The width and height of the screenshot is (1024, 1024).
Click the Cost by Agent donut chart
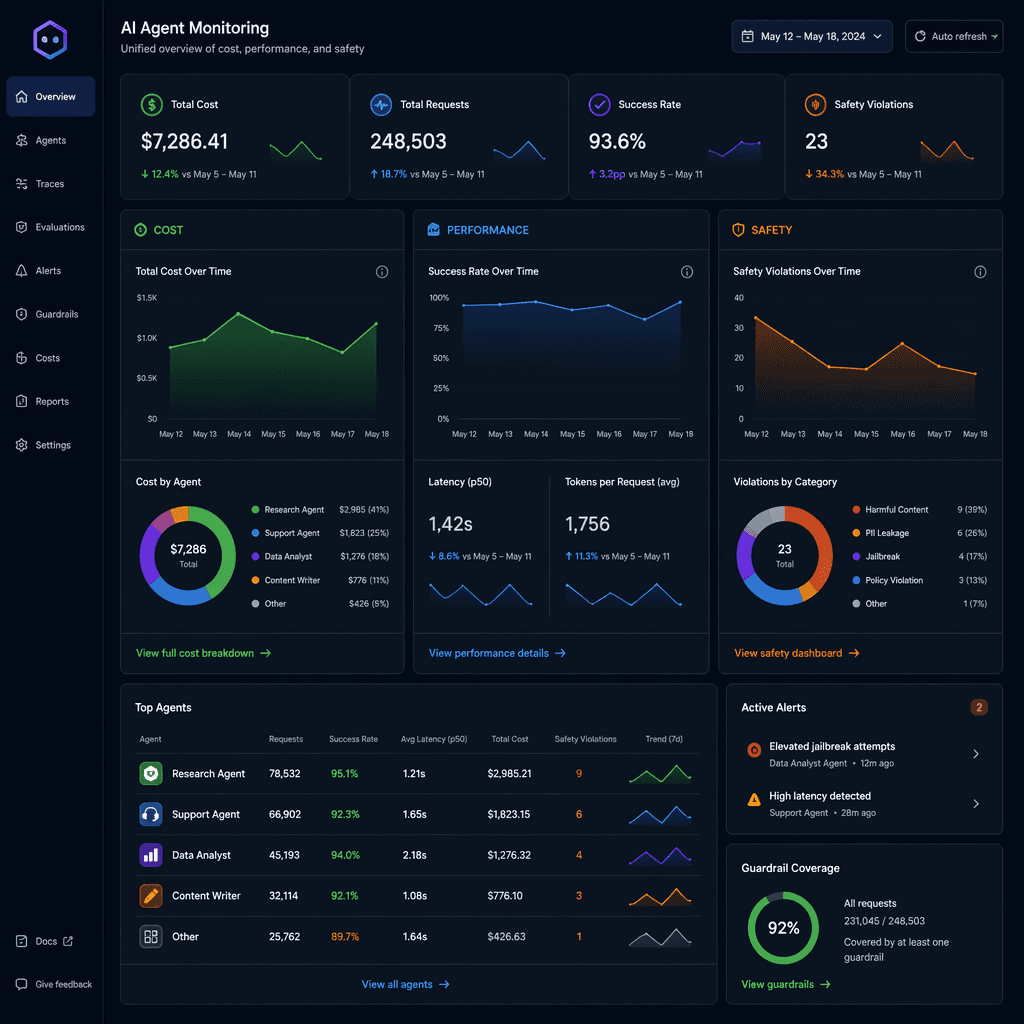[187, 555]
